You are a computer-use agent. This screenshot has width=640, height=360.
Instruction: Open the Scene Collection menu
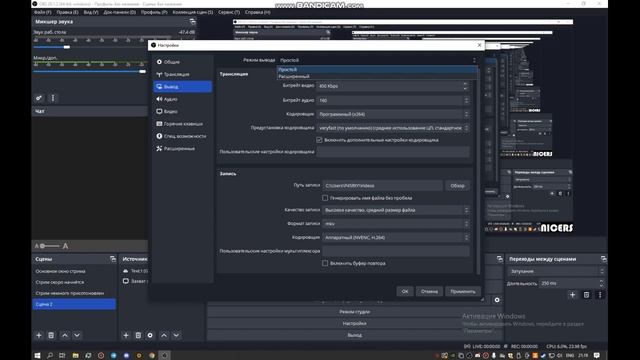tap(192, 12)
